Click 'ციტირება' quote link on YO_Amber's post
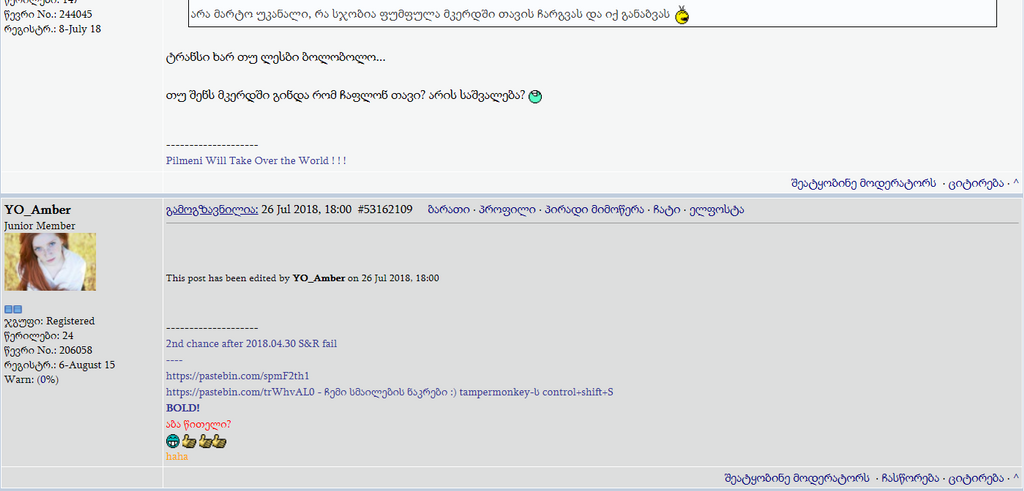Screen dimensions: 1024x491 (x=976, y=479)
